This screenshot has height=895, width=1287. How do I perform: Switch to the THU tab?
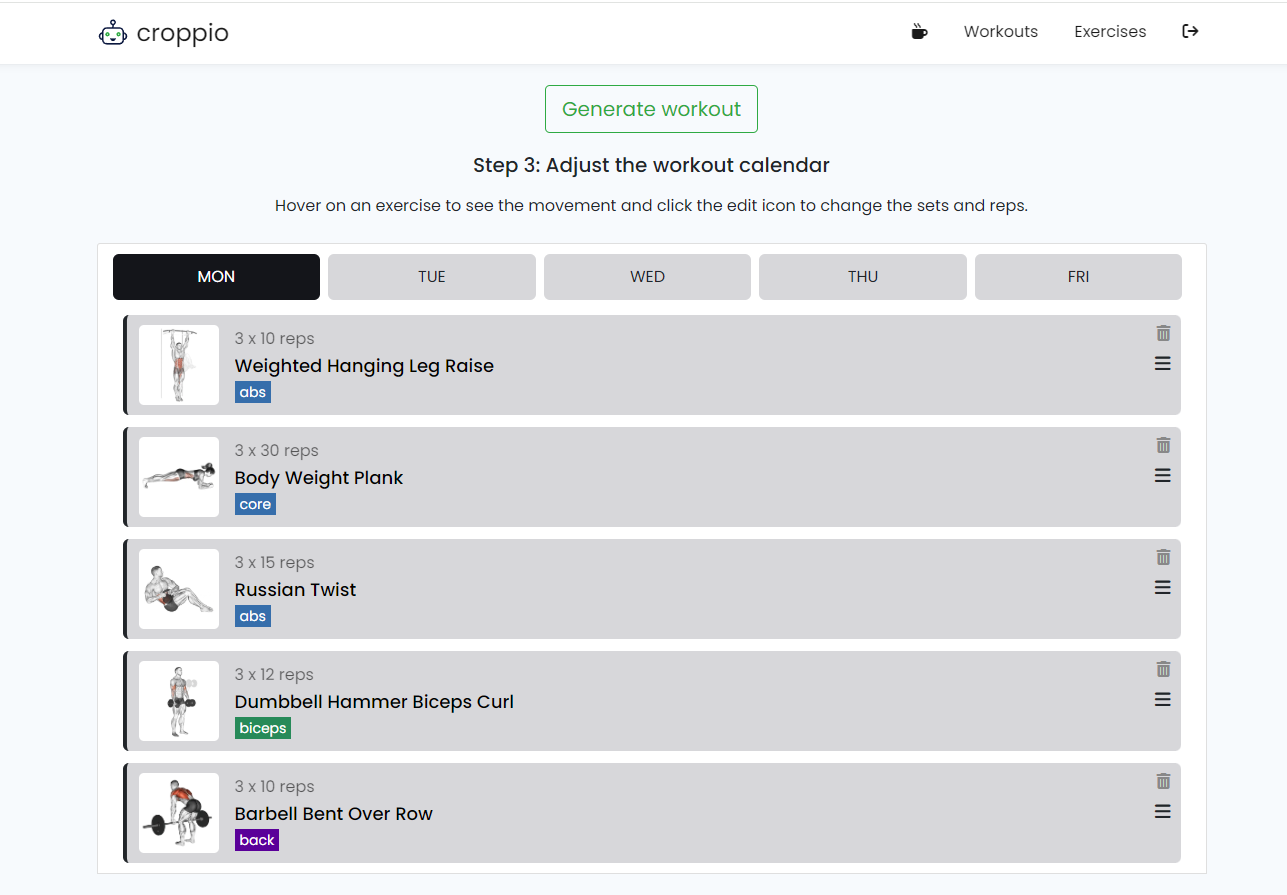[863, 277]
